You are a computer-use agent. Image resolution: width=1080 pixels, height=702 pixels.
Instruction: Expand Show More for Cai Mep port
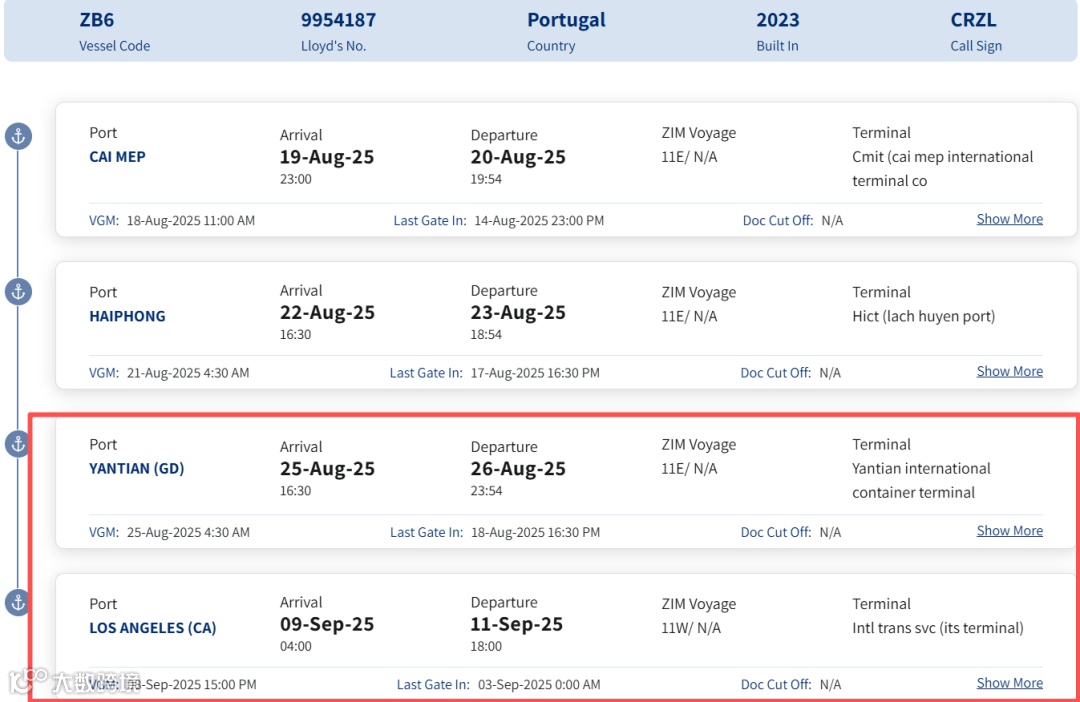(x=1009, y=219)
